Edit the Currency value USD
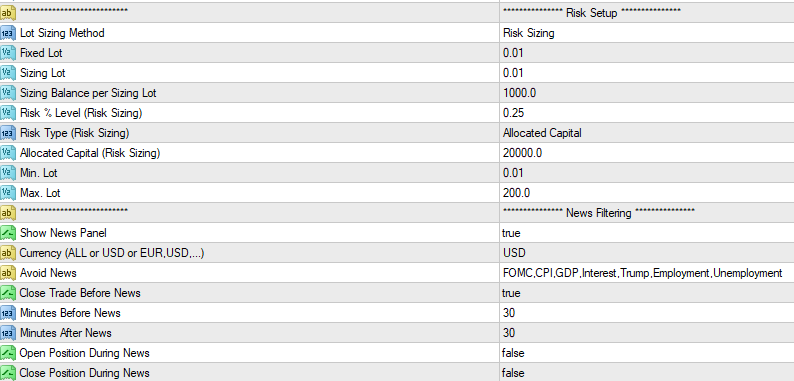The height and width of the screenshot is (381, 794). [647, 253]
